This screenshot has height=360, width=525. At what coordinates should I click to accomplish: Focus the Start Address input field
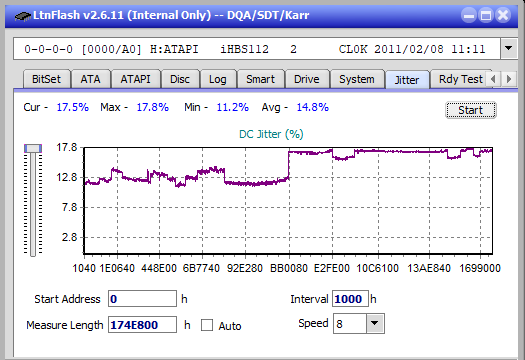pos(142,299)
